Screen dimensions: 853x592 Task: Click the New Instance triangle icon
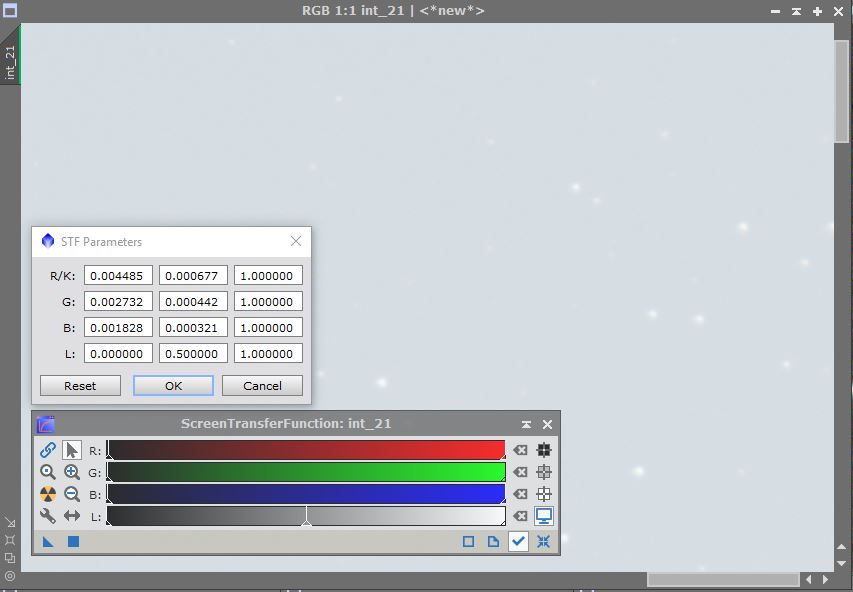point(48,541)
